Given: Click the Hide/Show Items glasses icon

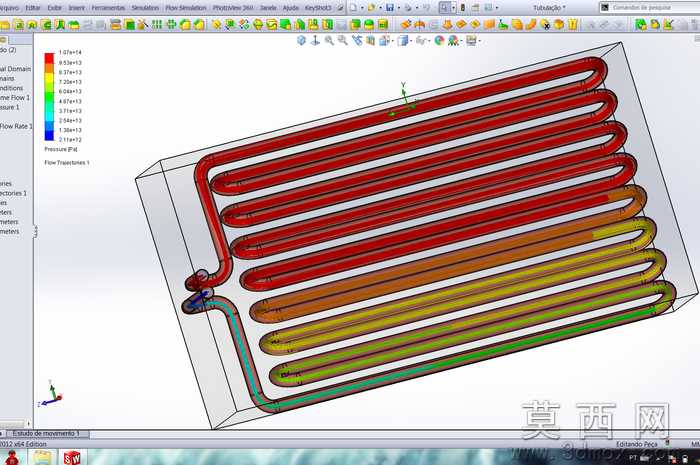Looking at the screenshot, I should pyautogui.click(x=421, y=41).
